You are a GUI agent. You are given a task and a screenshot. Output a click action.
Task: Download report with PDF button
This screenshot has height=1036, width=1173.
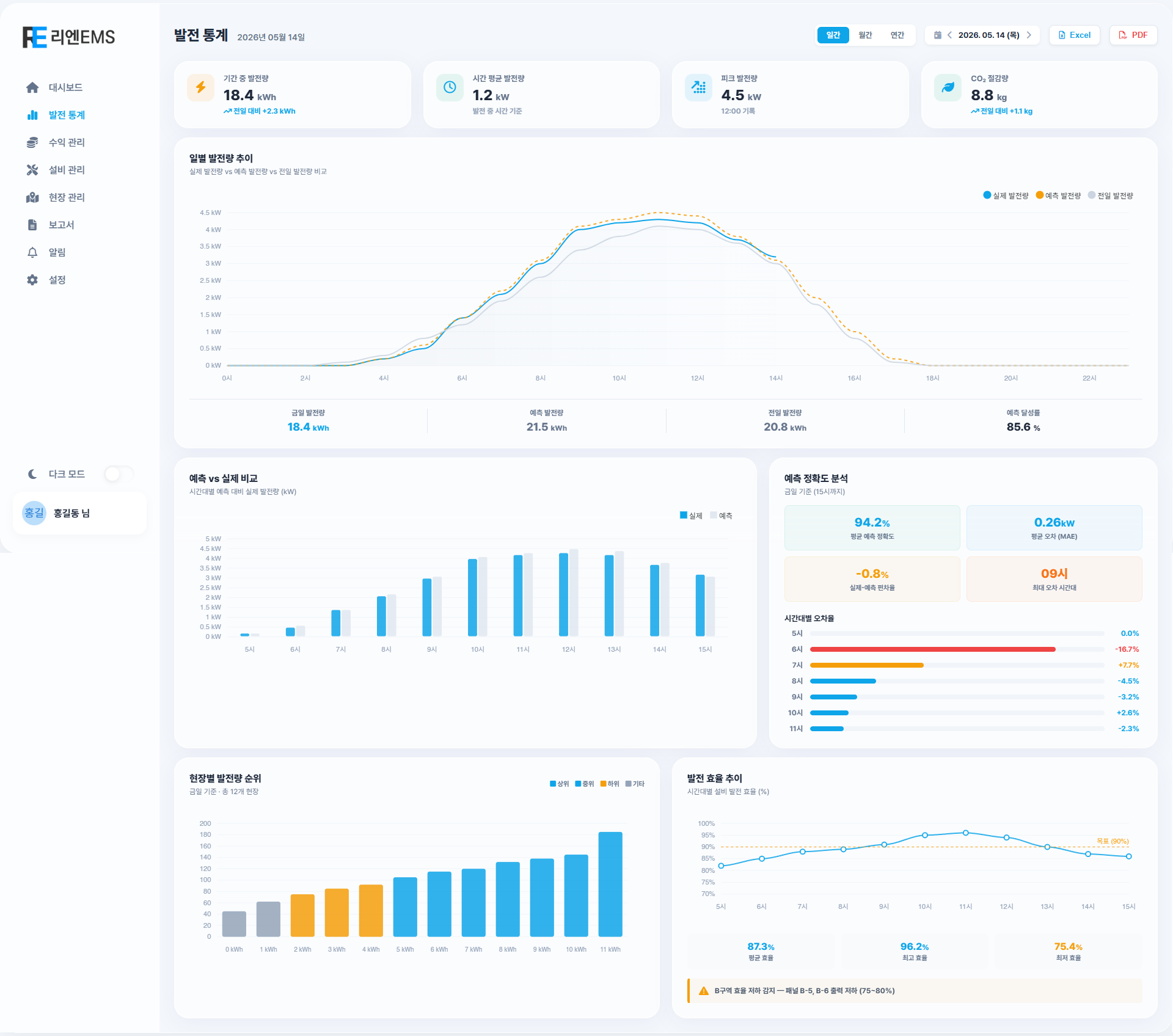point(1133,35)
